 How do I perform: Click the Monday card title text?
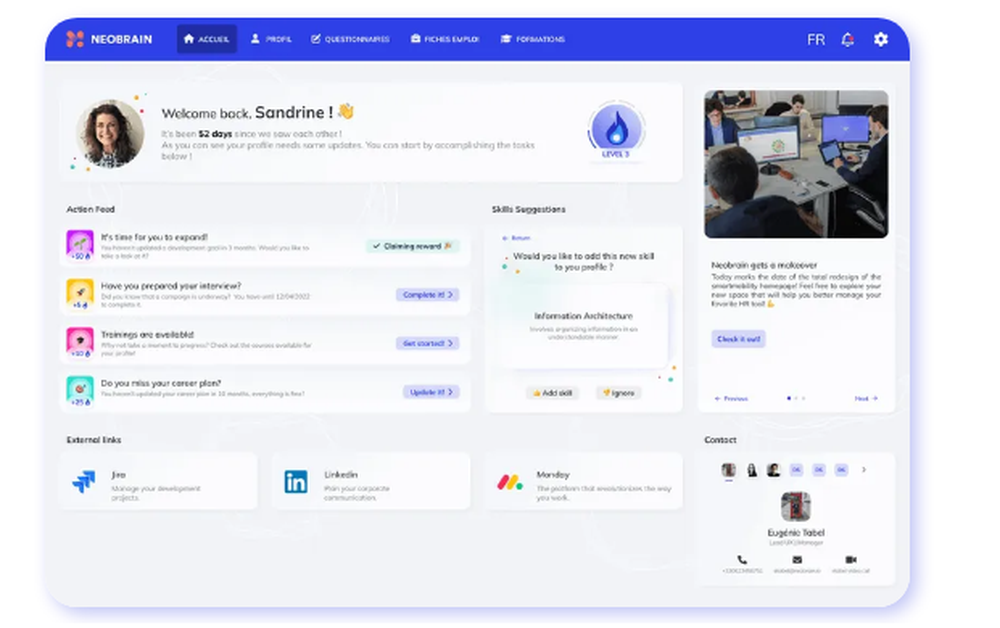(x=553, y=474)
